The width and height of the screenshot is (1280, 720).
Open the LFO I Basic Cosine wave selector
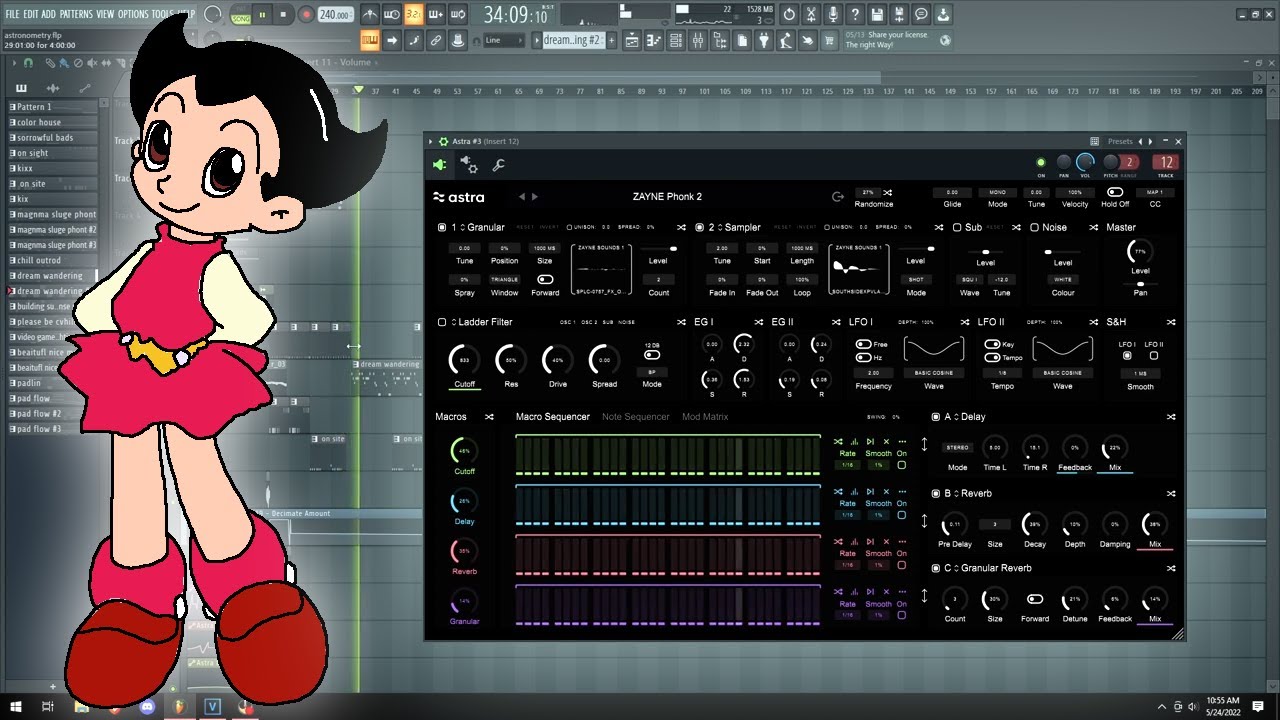(x=934, y=372)
